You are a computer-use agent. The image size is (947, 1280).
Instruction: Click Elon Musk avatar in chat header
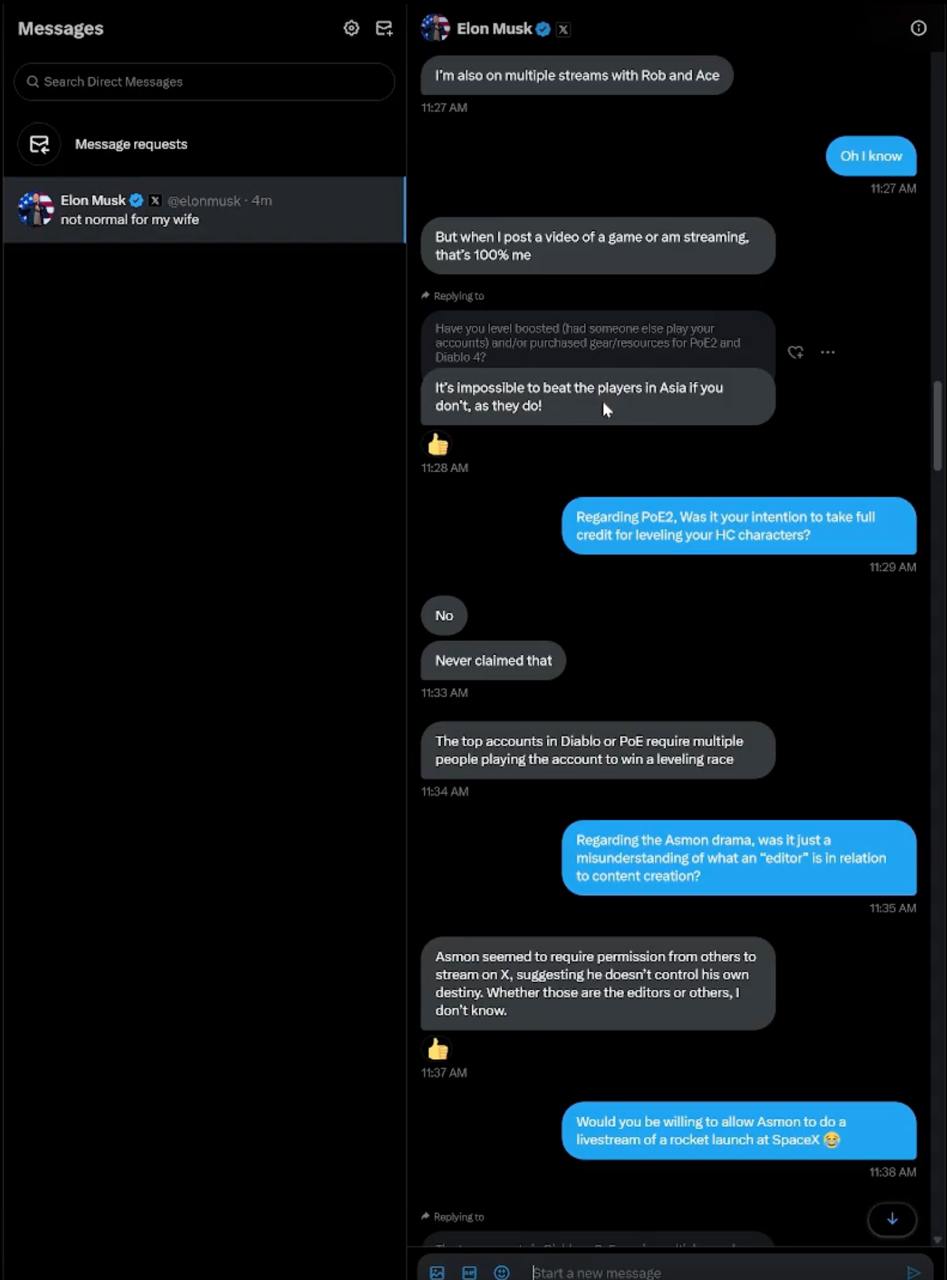[x=435, y=28]
